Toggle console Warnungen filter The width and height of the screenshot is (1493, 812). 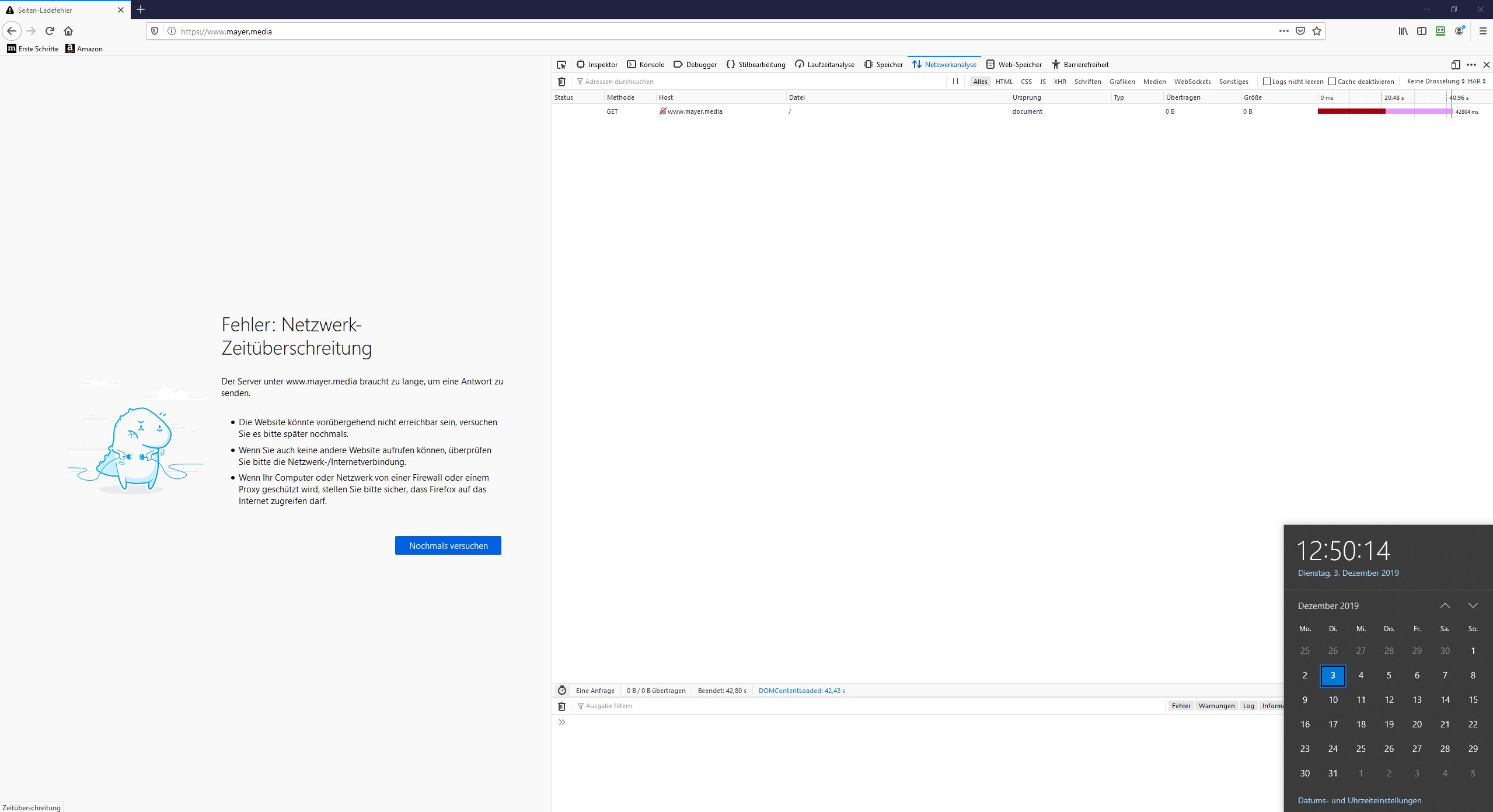(x=1216, y=706)
